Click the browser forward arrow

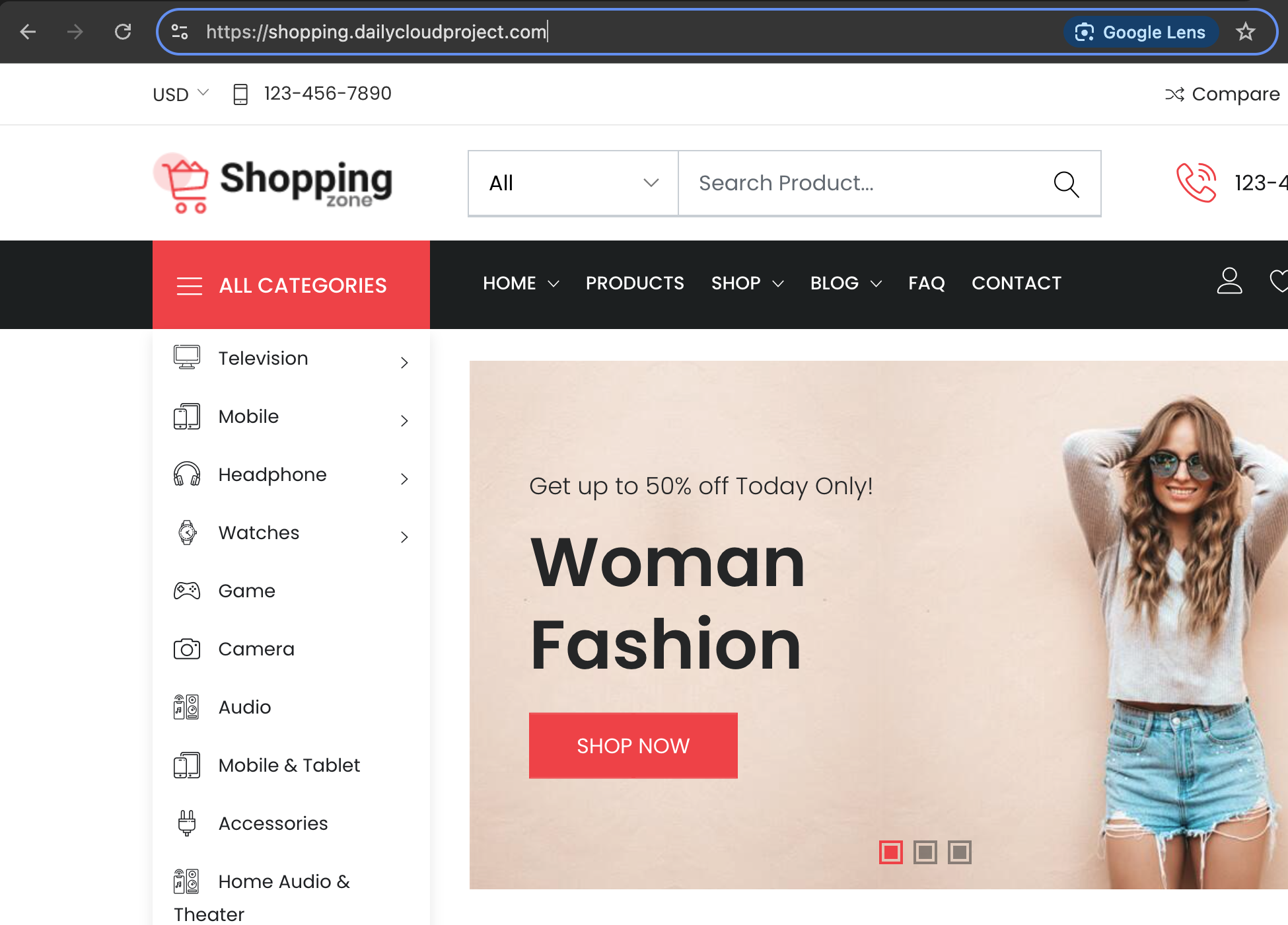[75, 32]
